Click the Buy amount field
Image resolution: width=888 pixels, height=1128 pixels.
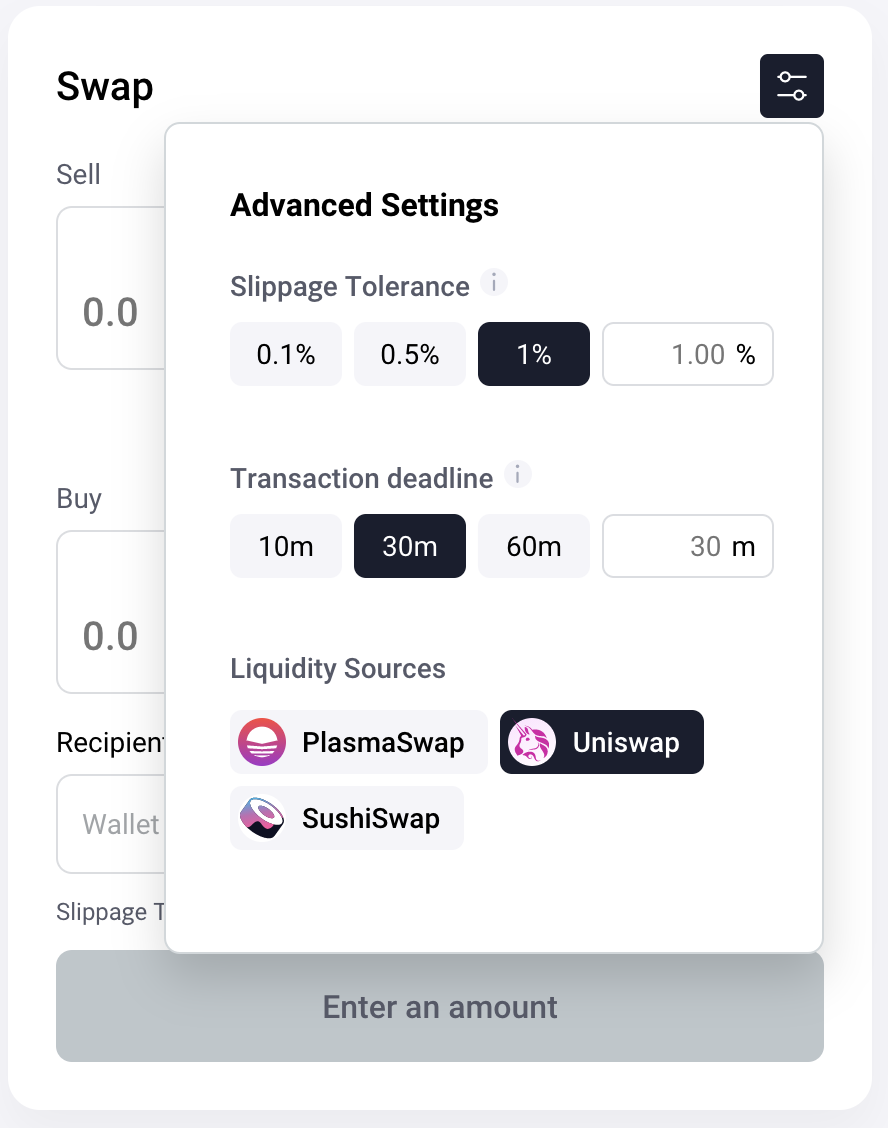tap(110, 635)
